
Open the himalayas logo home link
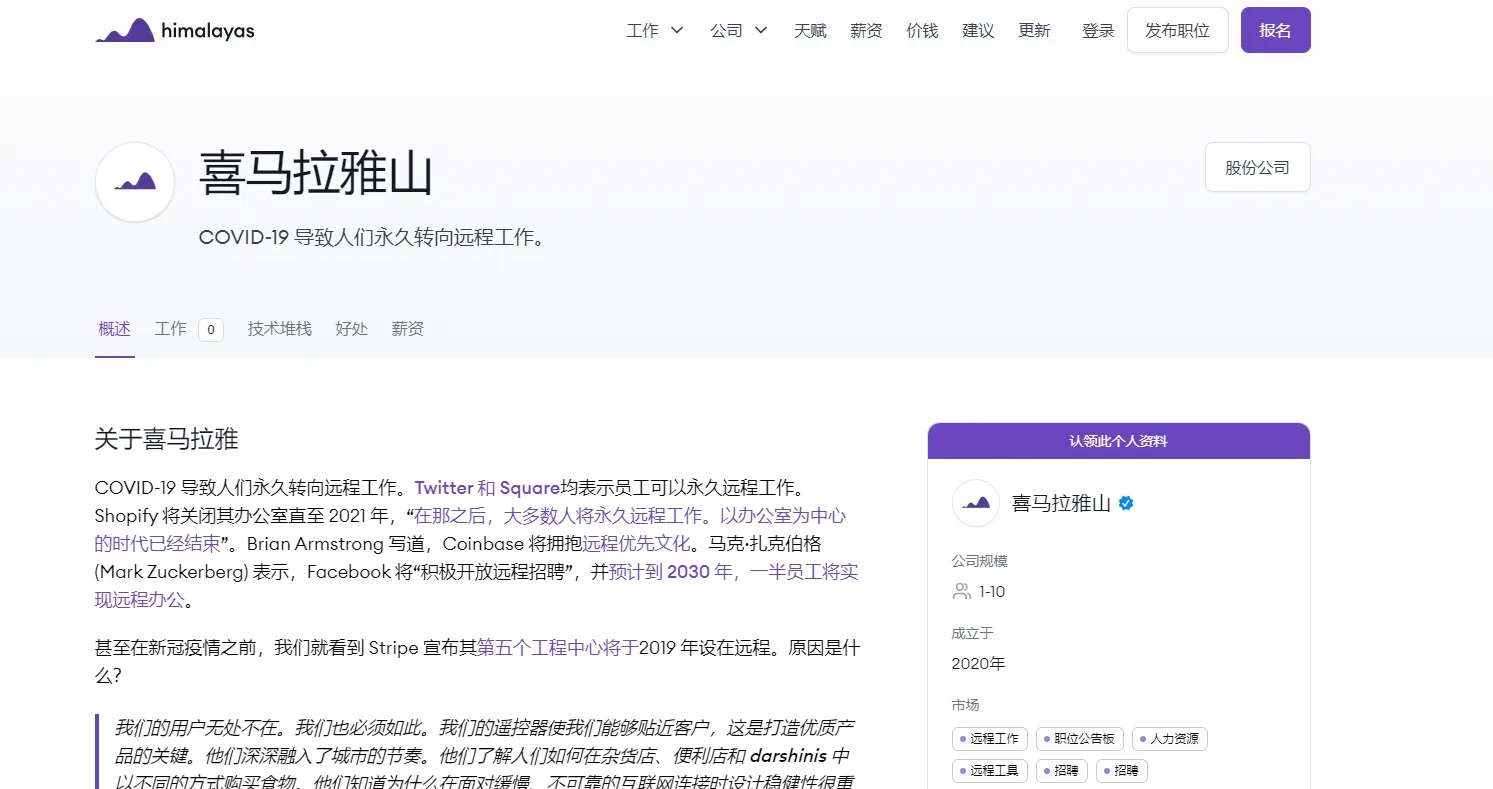click(x=175, y=31)
